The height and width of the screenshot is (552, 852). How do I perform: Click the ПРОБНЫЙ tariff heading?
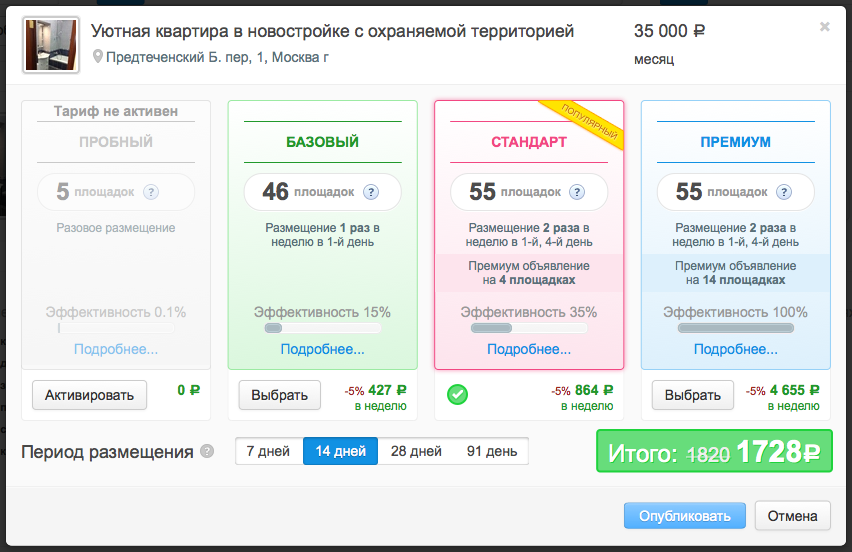[116, 142]
